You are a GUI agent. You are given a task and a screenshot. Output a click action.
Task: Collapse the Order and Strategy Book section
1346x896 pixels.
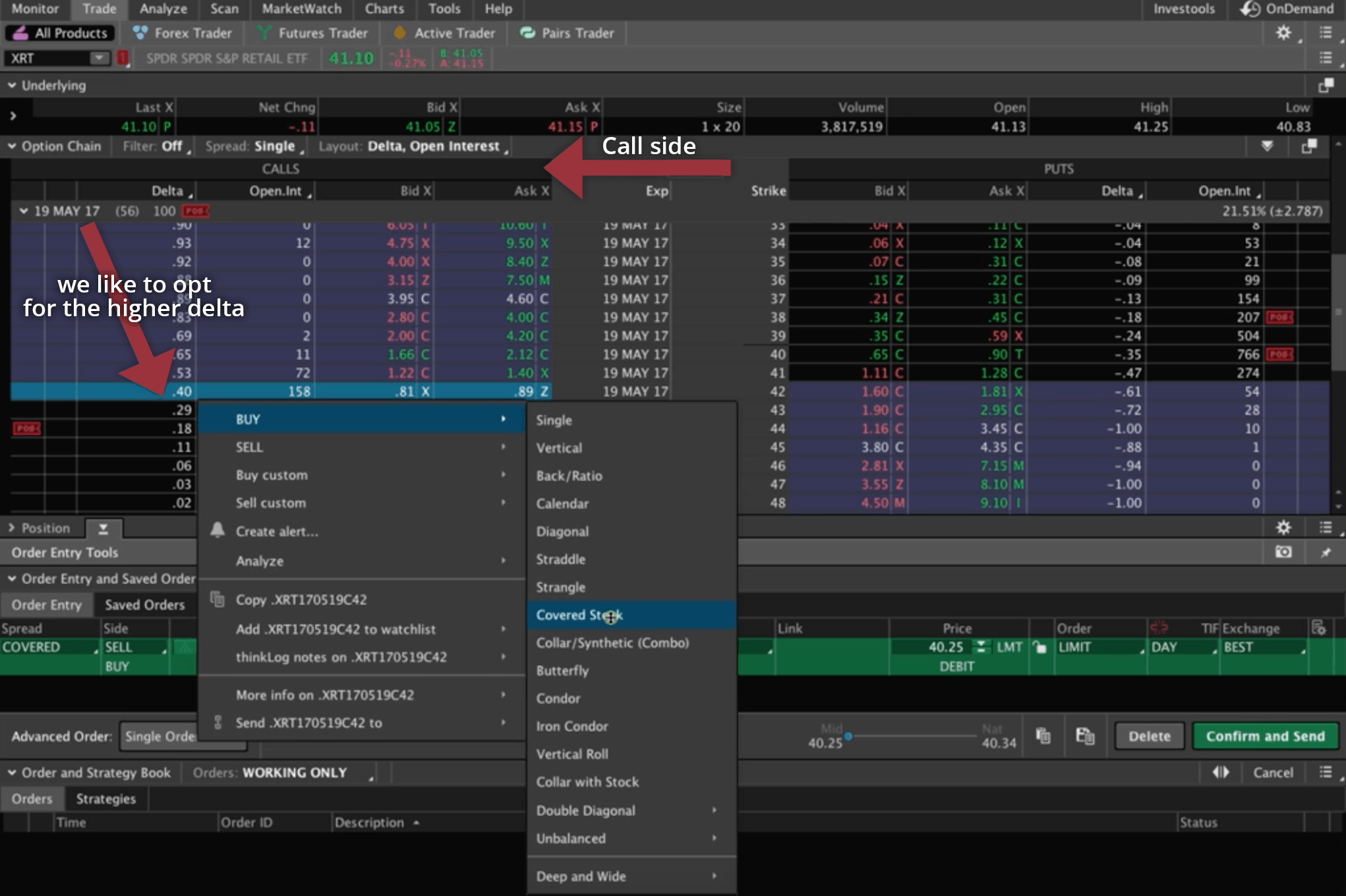pos(12,772)
